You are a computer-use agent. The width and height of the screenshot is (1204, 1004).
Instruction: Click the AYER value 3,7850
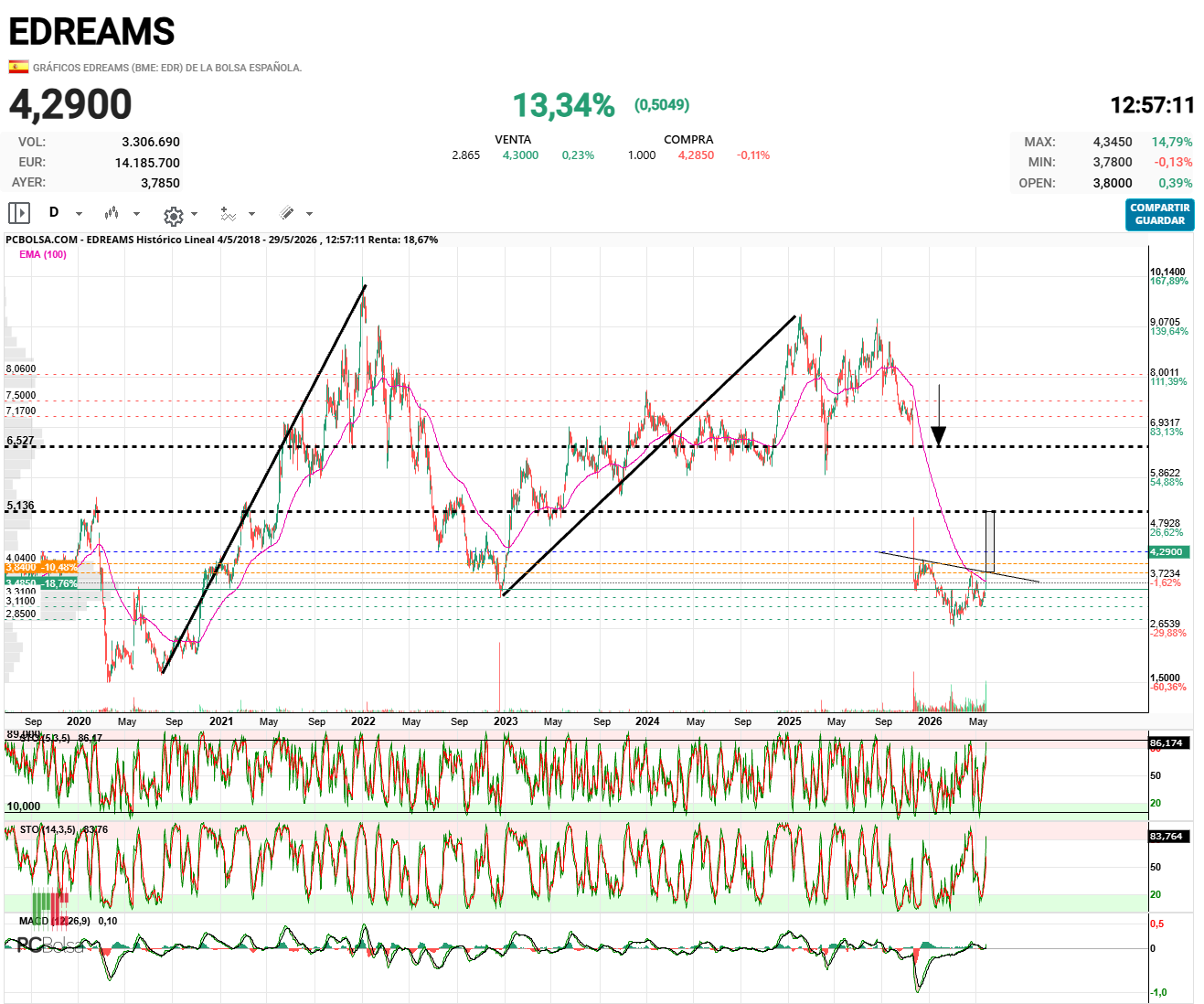point(160,183)
